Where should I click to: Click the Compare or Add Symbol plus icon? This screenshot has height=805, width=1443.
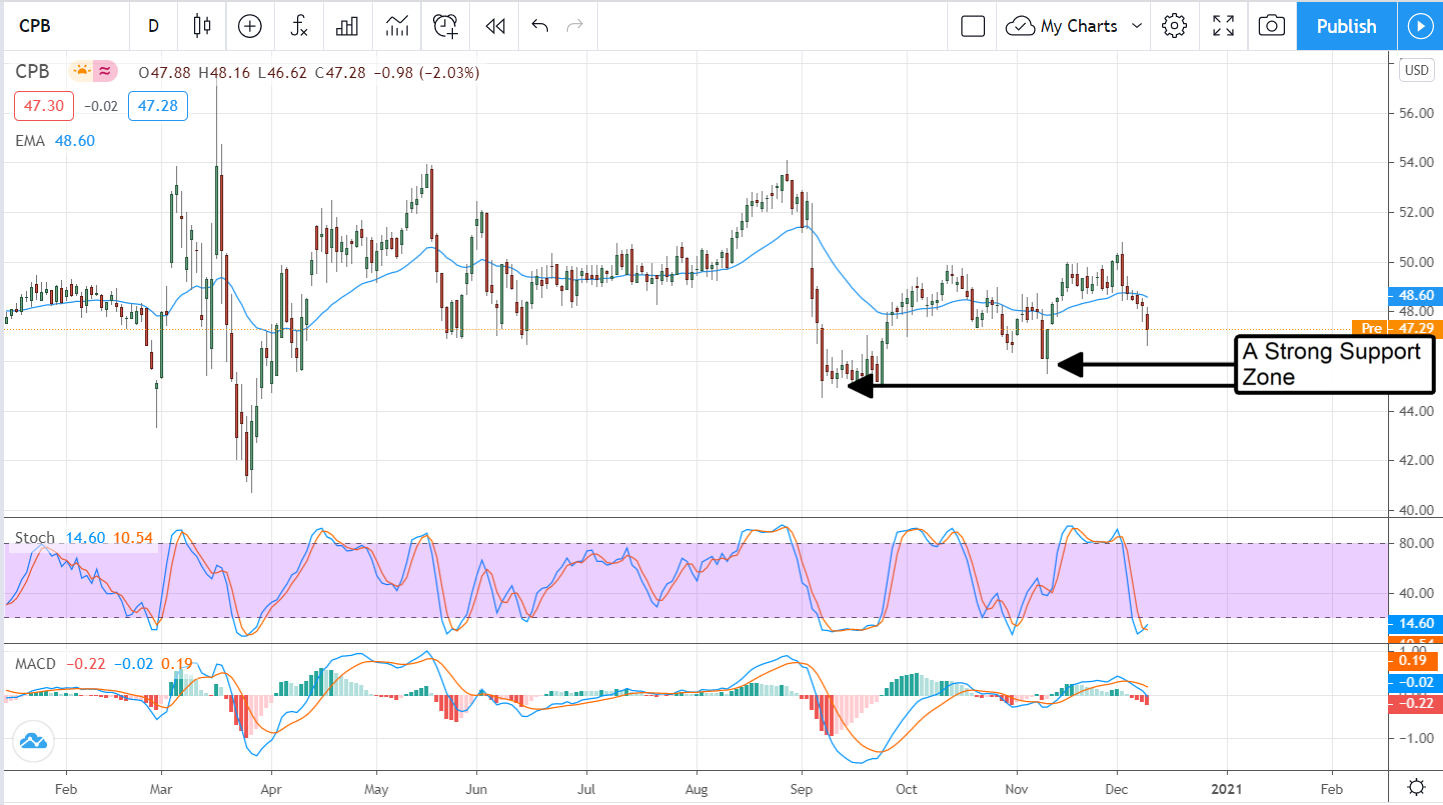click(249, 26)
